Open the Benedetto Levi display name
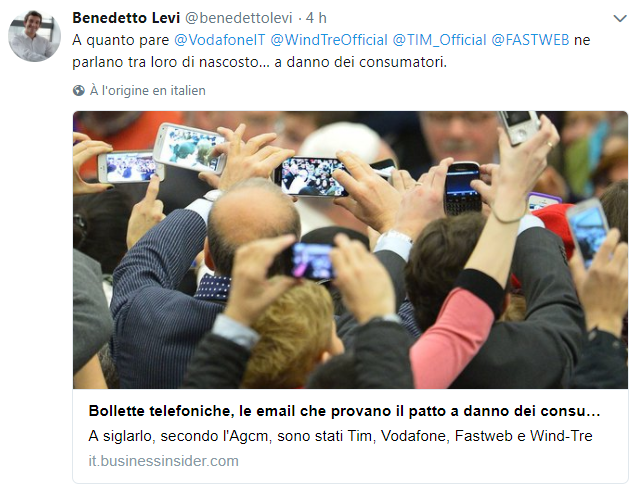 coord(126,18)
